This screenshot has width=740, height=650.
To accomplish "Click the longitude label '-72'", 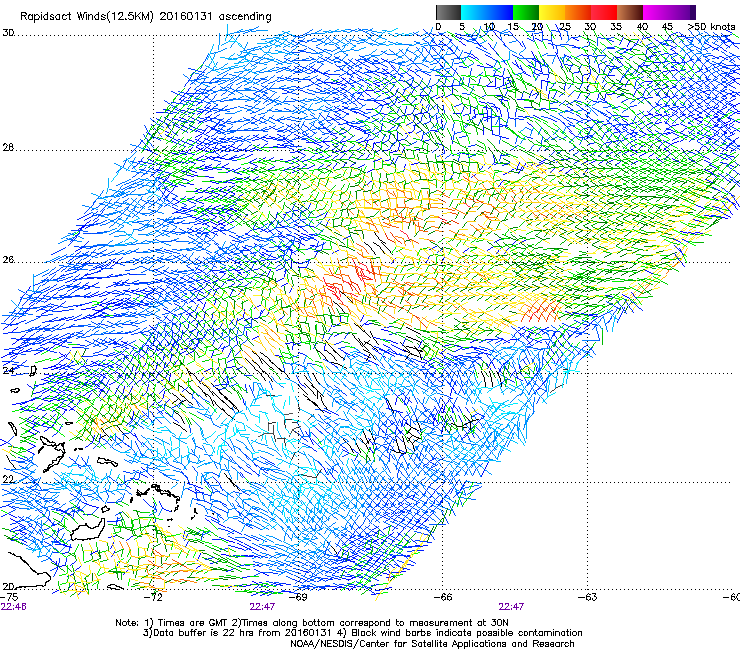I will [153, 597].
